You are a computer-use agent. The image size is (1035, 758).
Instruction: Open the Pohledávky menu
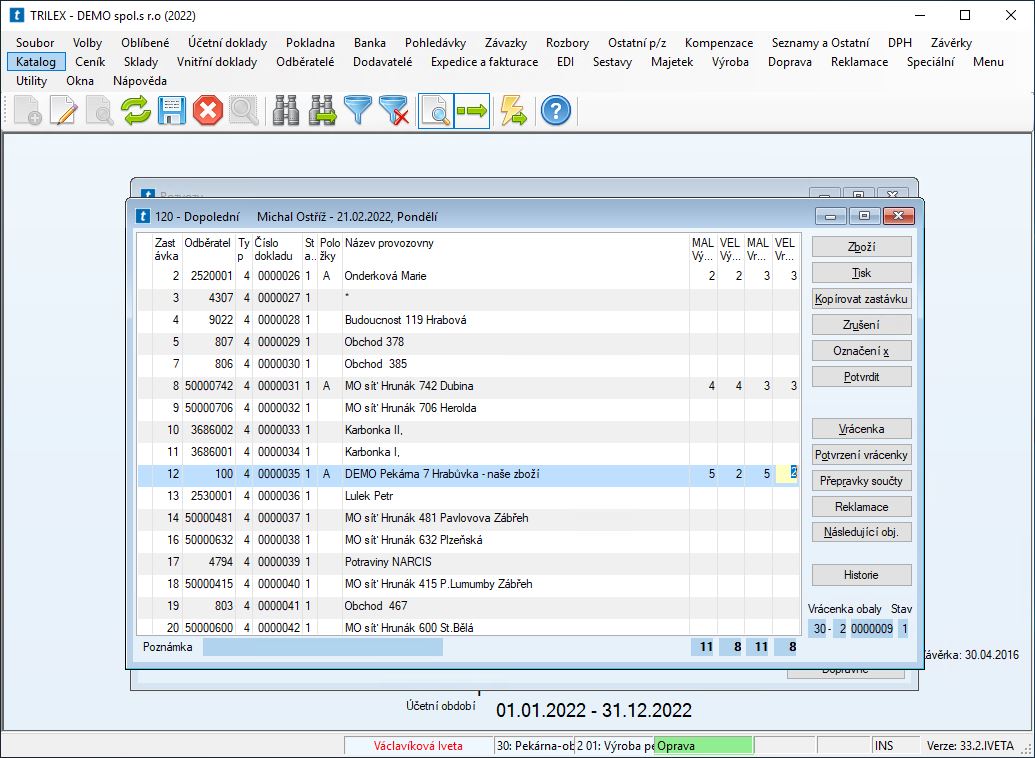(436, 43)
